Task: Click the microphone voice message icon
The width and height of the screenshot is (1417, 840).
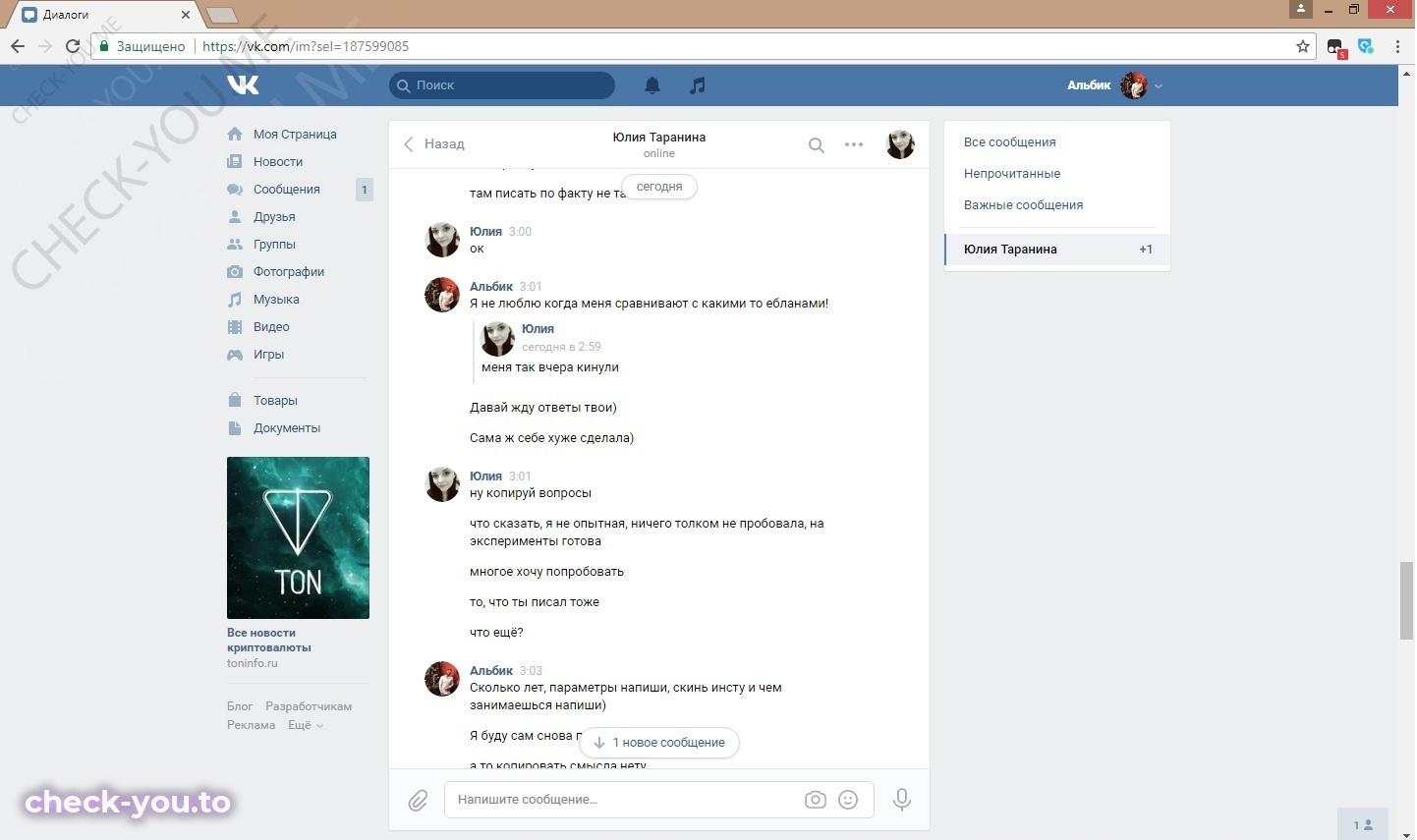Action: pos(901,800)
